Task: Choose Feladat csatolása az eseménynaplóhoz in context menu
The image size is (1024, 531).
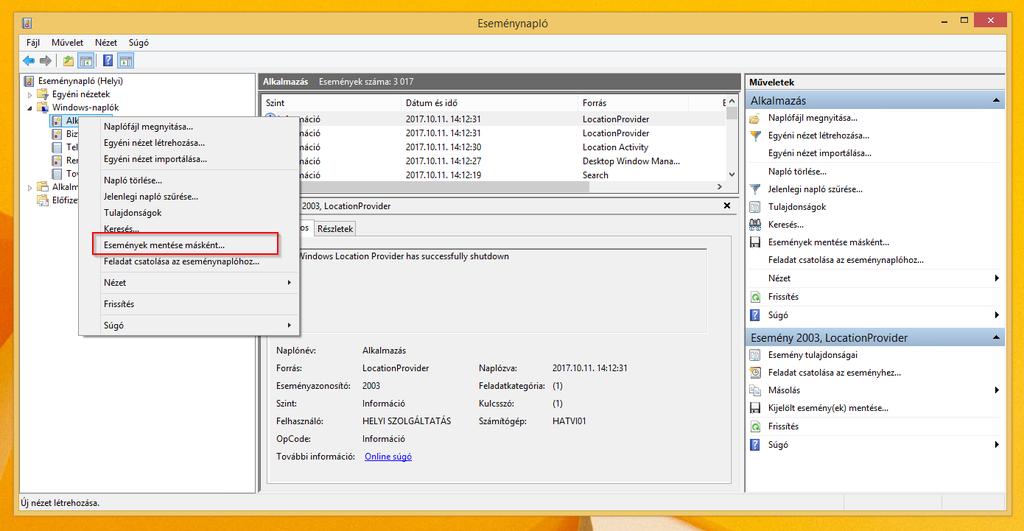Action: coord(189,261)
